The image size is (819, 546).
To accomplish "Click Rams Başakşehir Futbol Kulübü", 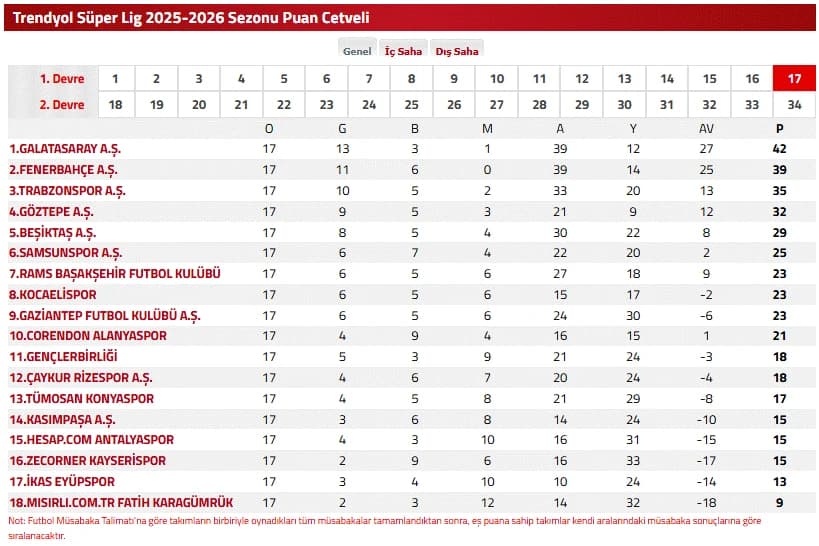I will click(x=115, y=274).
